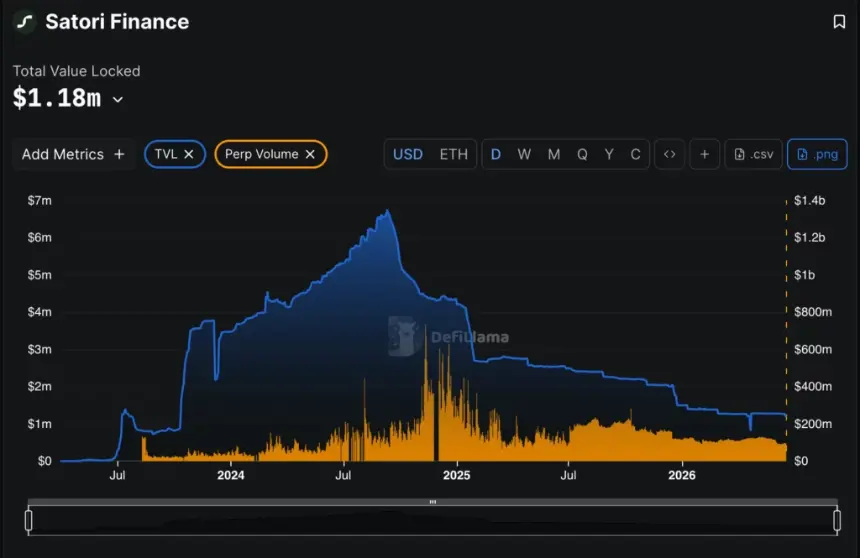Viewport: 860px width, 558px height.
Task: Download the chart data as .csv
Action: 754,154
